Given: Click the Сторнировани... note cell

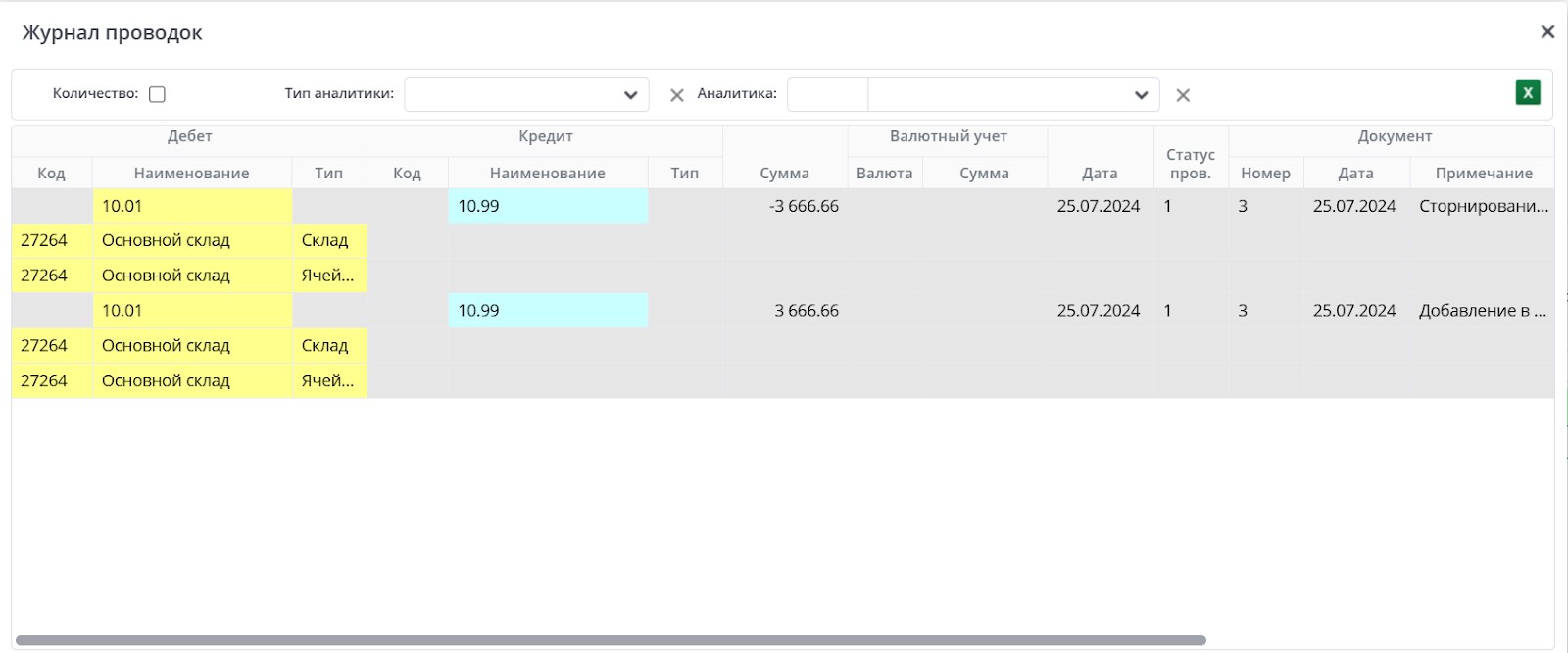Looking at the screenshot, I should tap(1483, 206).
